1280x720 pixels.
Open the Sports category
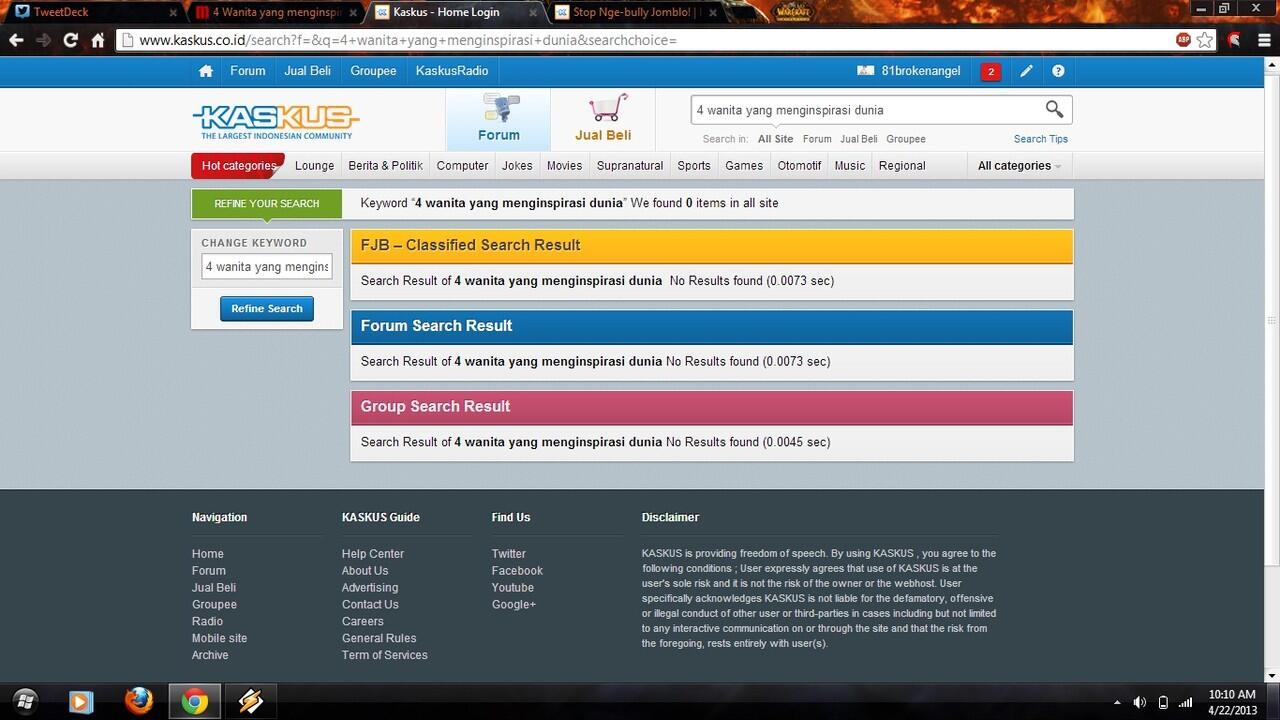pos(693,166)
